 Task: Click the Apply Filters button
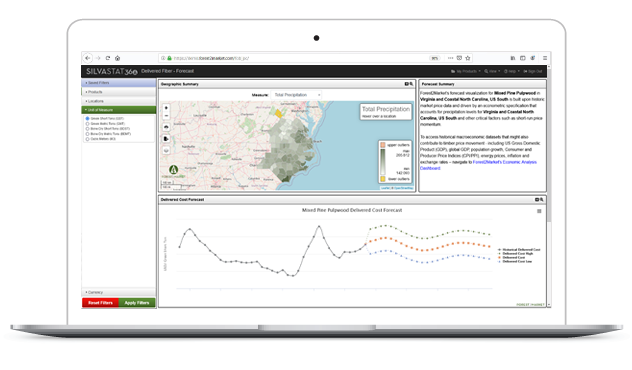[137, 303]
